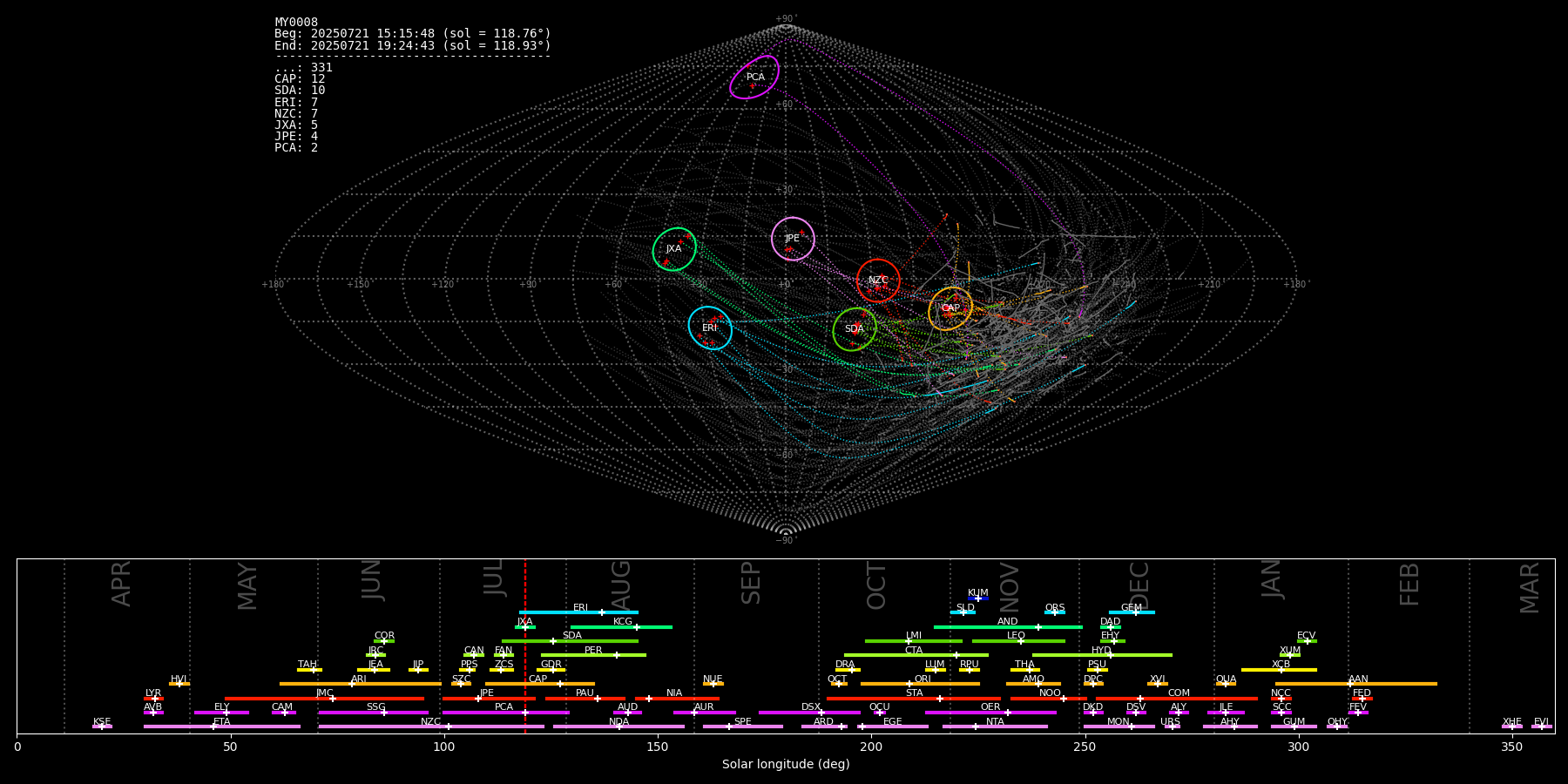Click the PER shower bar in timeline

pyautogui.click(x=593, y=655)
